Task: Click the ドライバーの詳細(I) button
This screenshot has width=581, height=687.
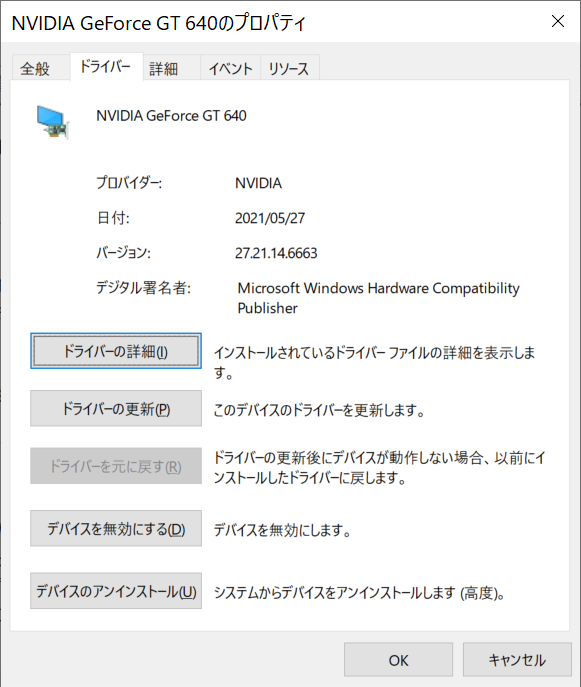Action: pyautogui.click(x=116, y=351)
